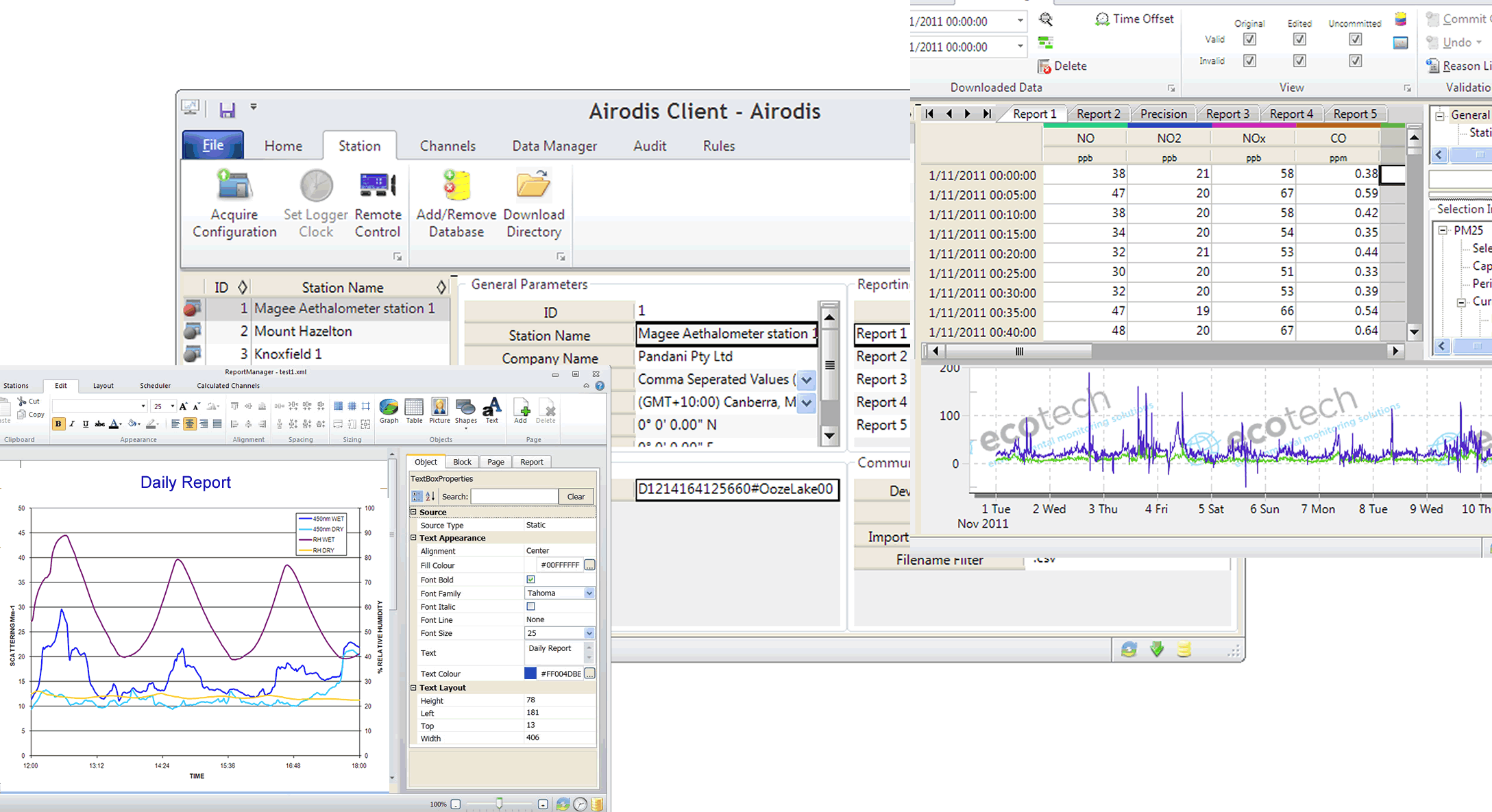Select Report 3 in Reporting list
Viewport: 1492px width, 812px height.
tap(881, 380)
